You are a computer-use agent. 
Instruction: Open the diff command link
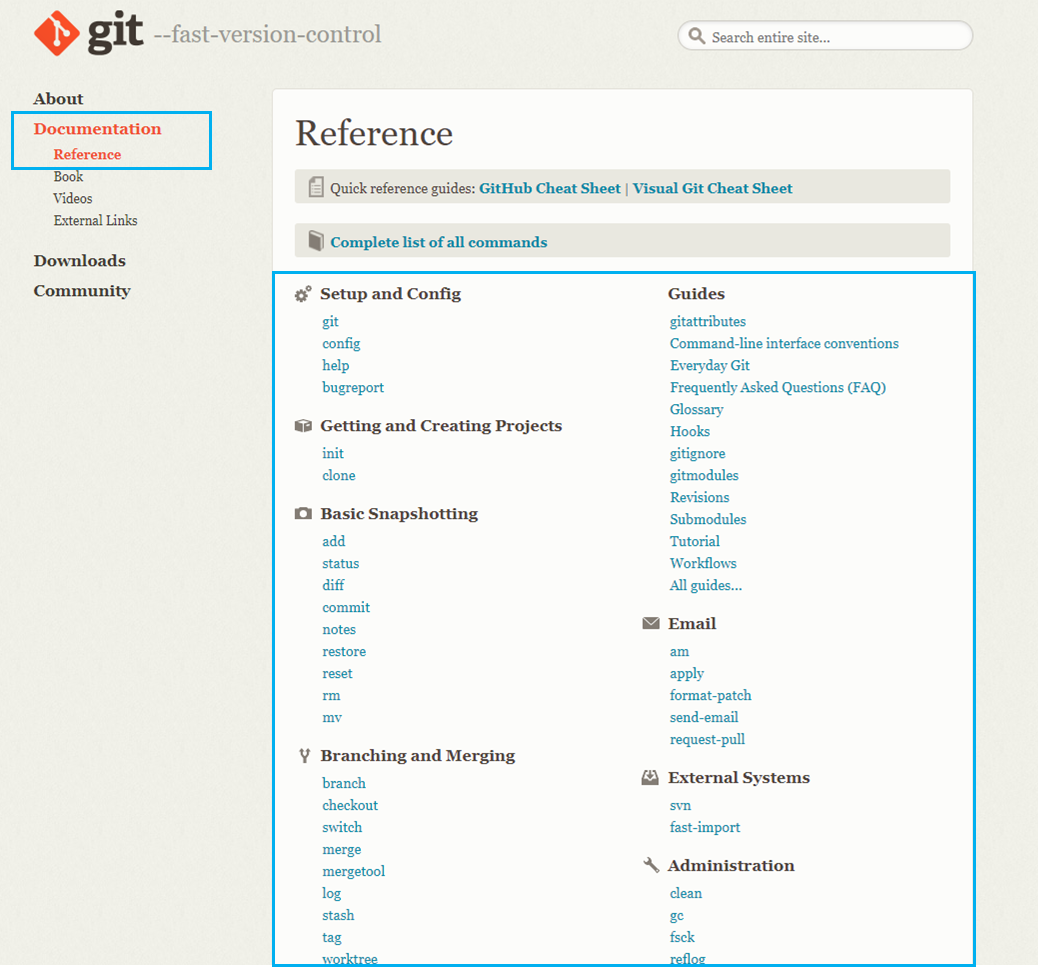coord(333,585)
